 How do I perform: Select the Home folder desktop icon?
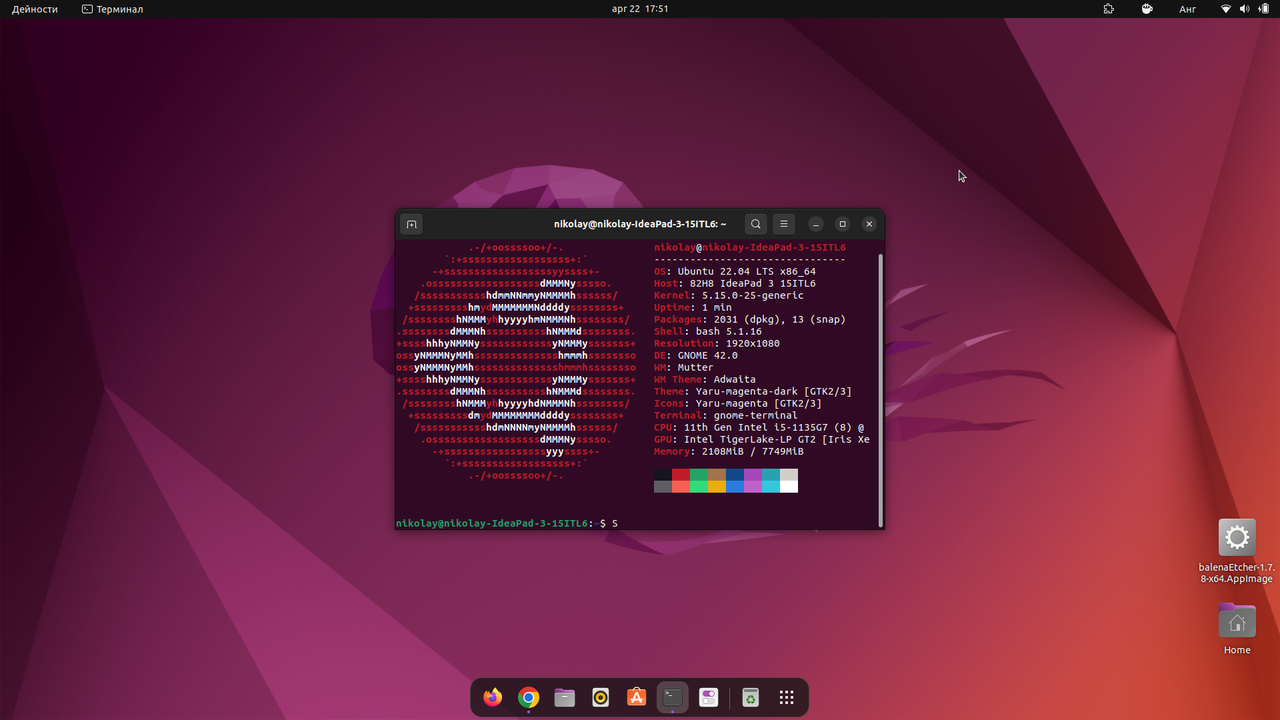coord(1237,629)
